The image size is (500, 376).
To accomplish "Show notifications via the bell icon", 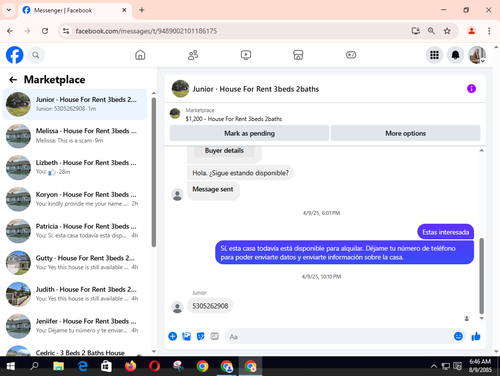I will click(455, 55).
